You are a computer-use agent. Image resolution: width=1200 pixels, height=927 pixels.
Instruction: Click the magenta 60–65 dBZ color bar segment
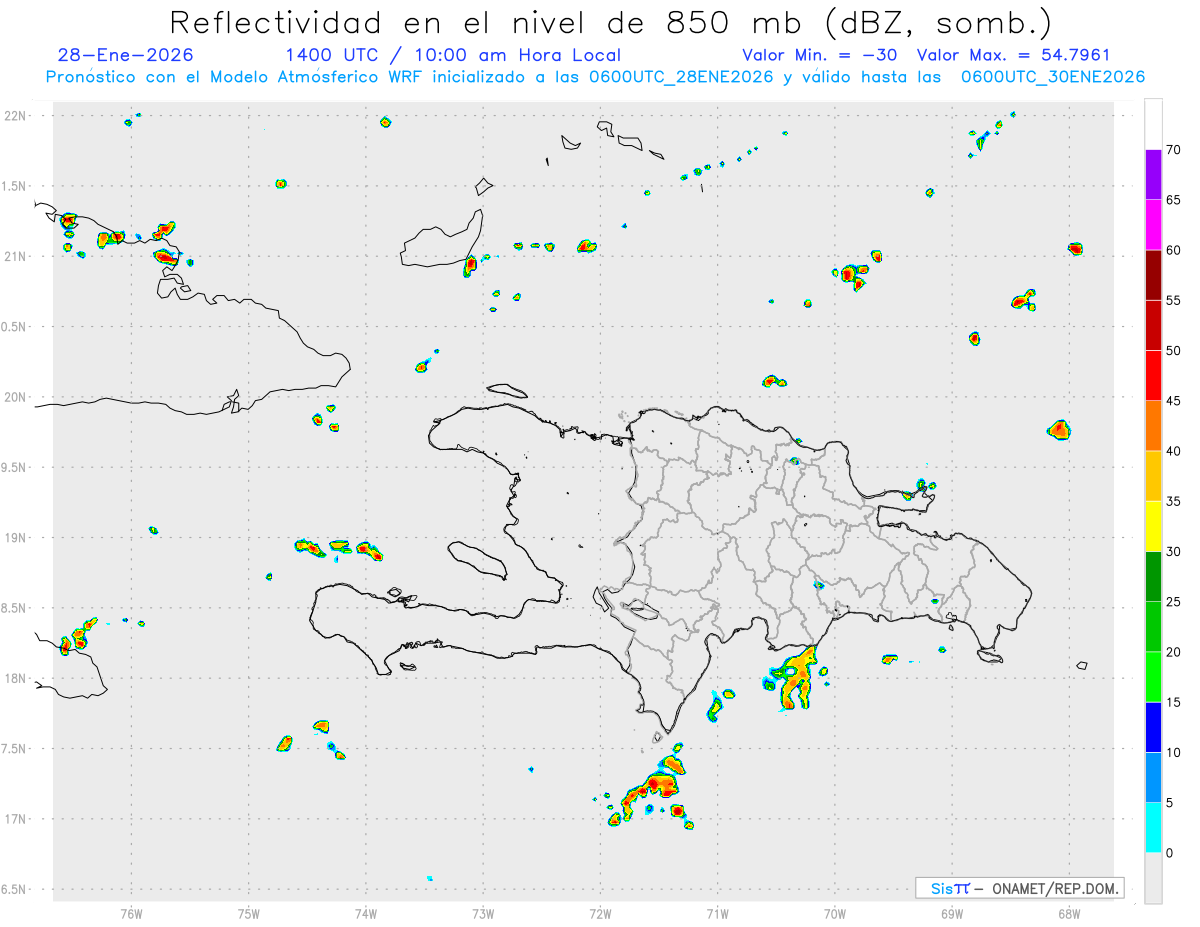pos(1153,225)
